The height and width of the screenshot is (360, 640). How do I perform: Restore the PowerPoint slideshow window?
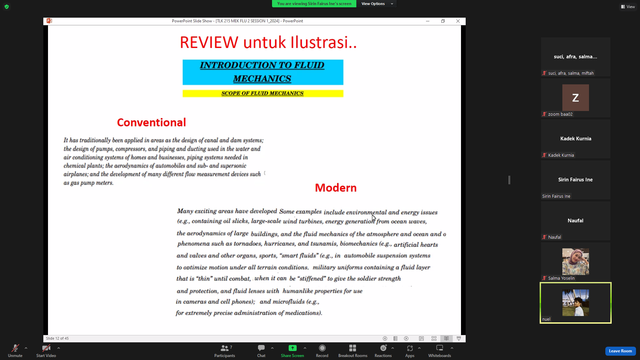coord(443,21)
